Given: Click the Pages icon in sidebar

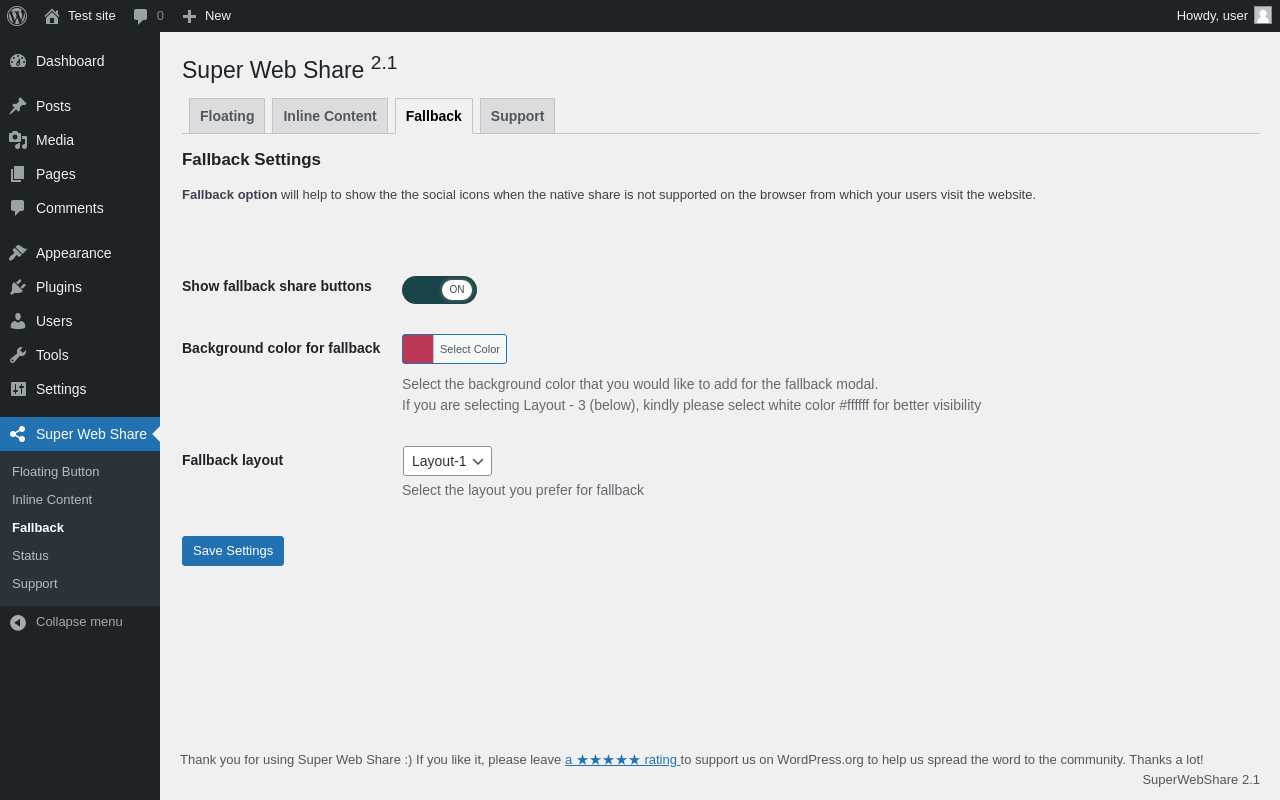Looking at the screenshot, I should (x=18, y=174).
